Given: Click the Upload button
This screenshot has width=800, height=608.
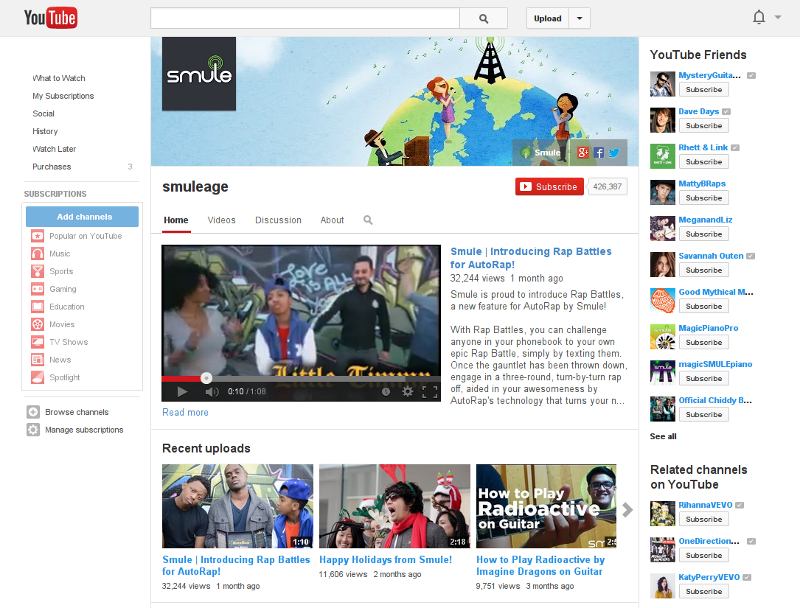Looking at the screenshot, I should [x=547, y=18].
